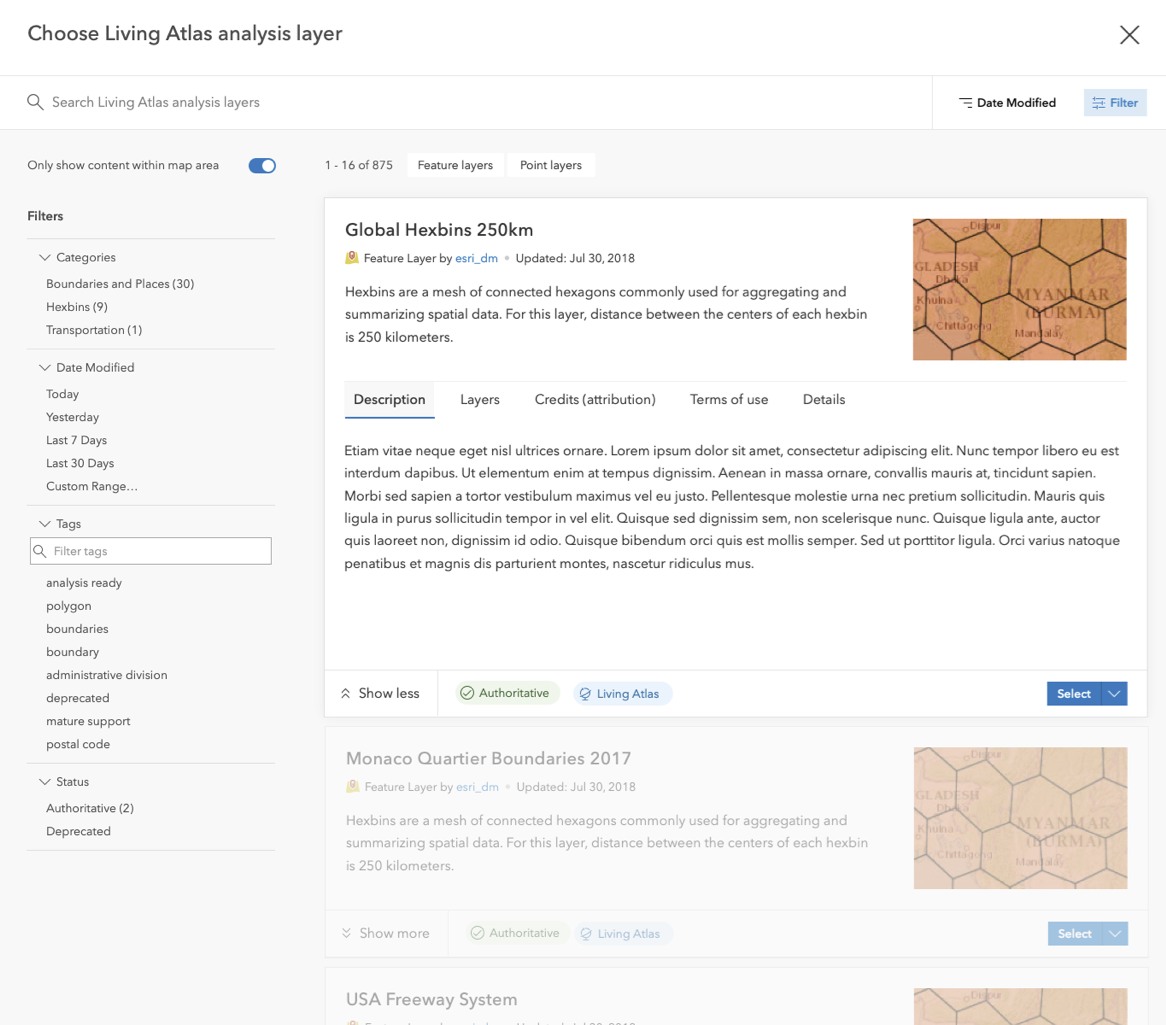The width and height of the screenshot is (1166, 1025).
Task: Open the Terms of use tab
Action: (x=729, y=399)
